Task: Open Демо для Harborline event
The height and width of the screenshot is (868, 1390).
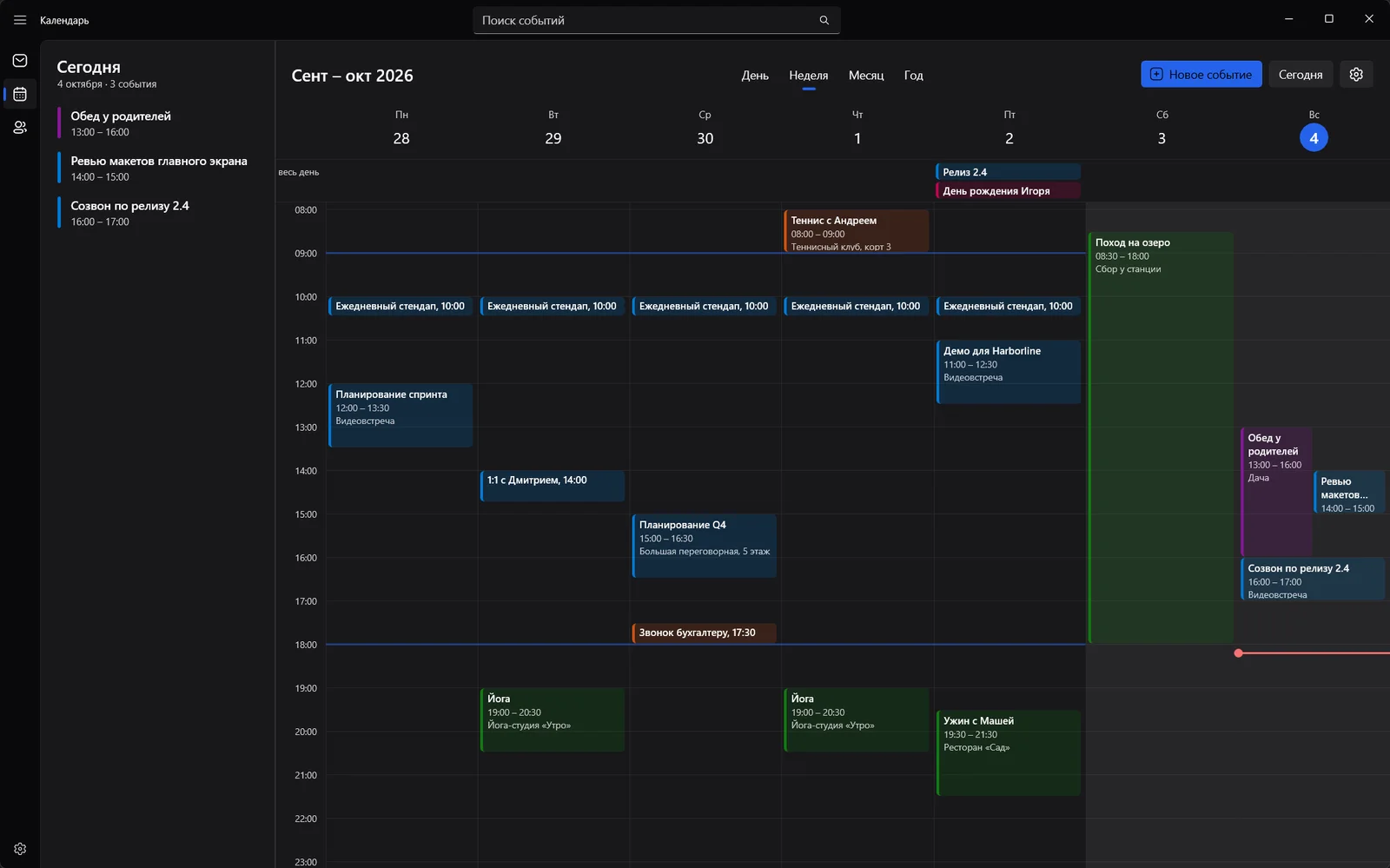Action: [1009, 372]
